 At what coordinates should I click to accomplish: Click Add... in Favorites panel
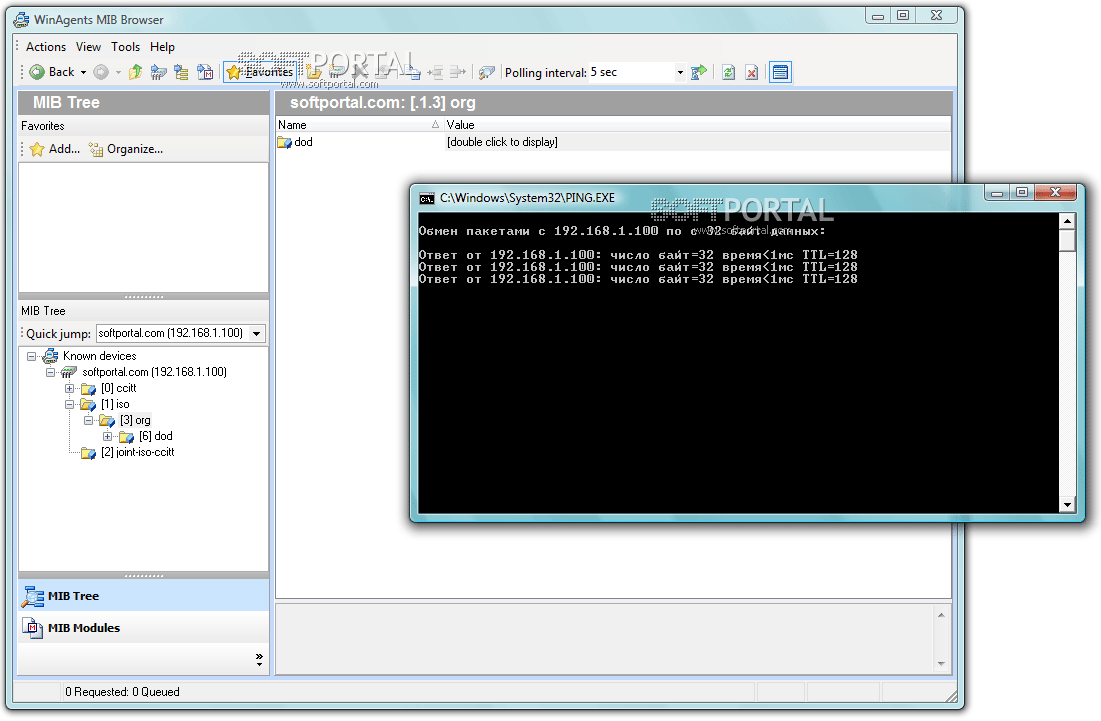click(55, 149)
